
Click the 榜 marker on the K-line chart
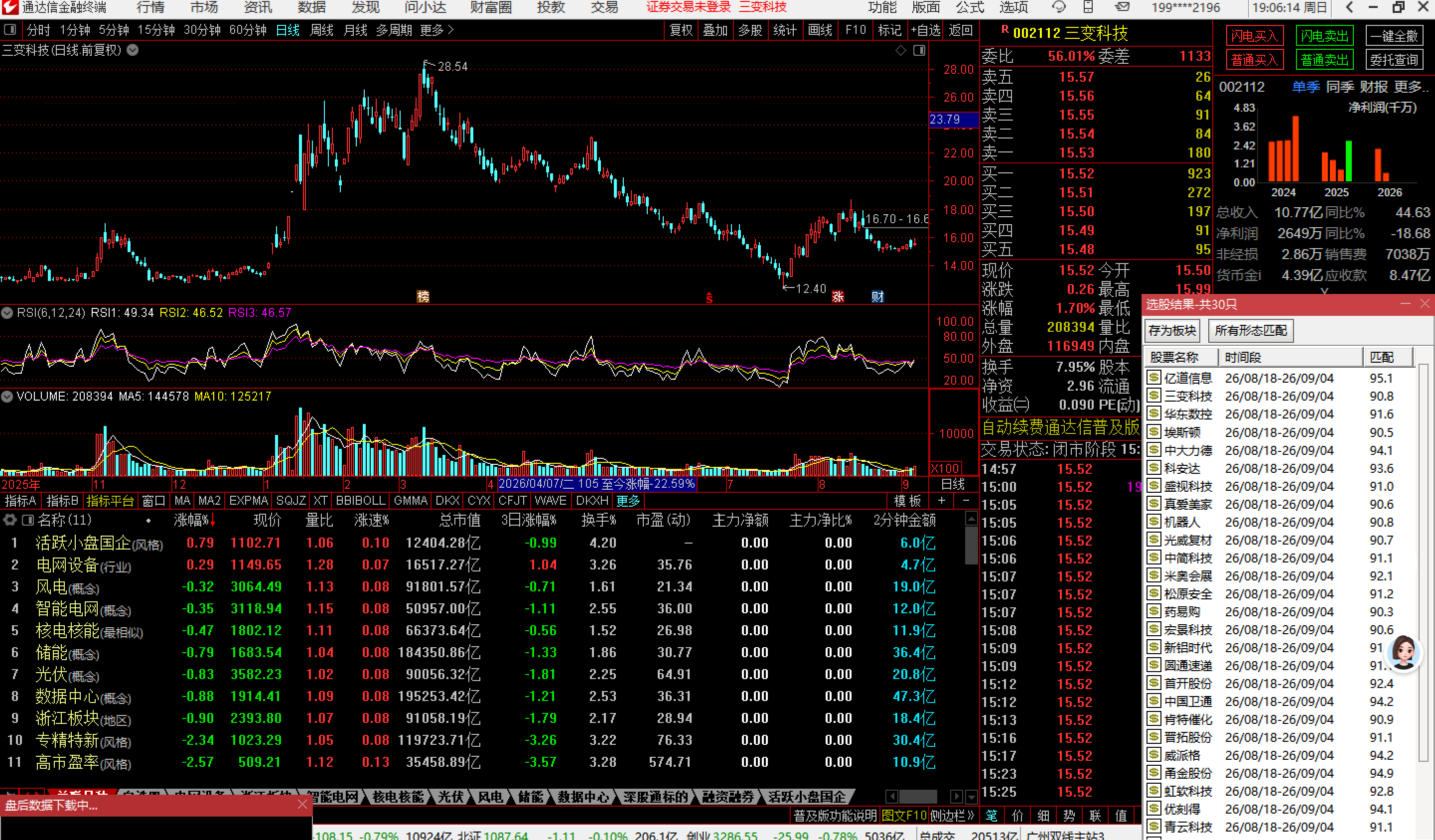click(x=423, y=296)
